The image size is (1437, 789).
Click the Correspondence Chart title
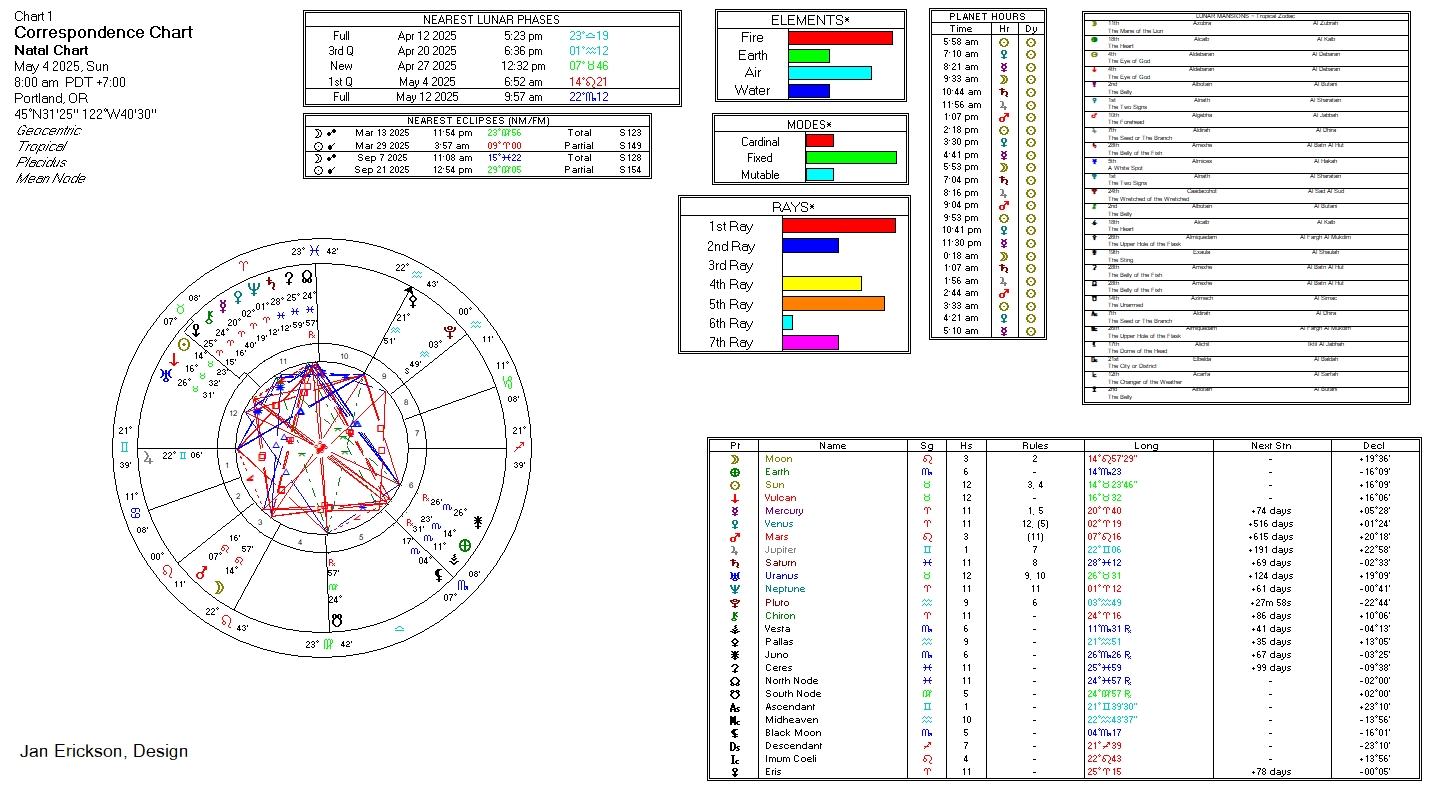tap(103, 33)
